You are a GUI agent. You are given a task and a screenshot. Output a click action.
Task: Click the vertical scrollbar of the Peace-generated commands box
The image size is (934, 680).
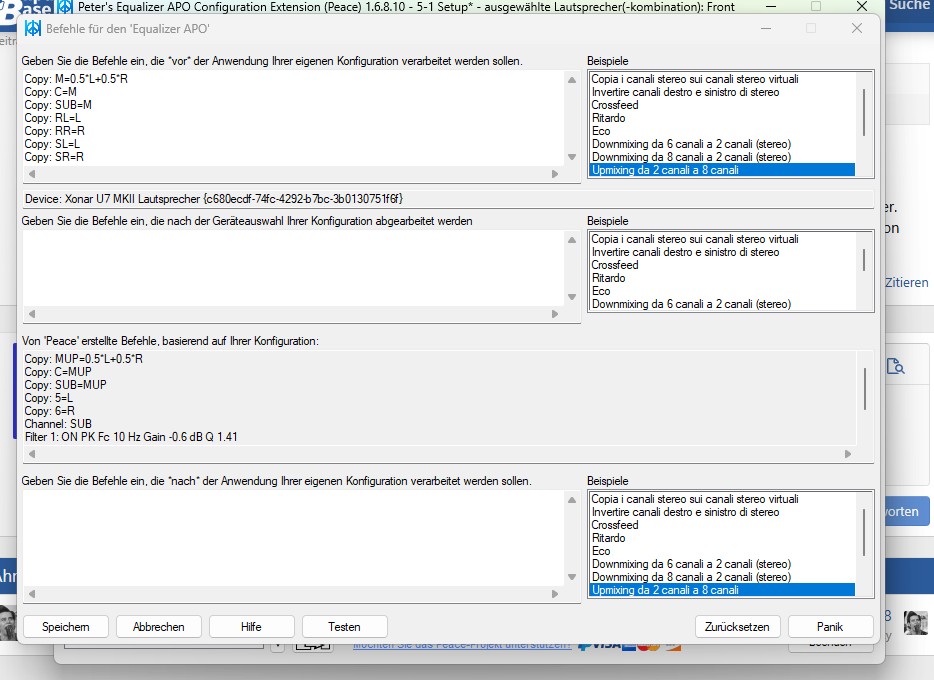865,389
